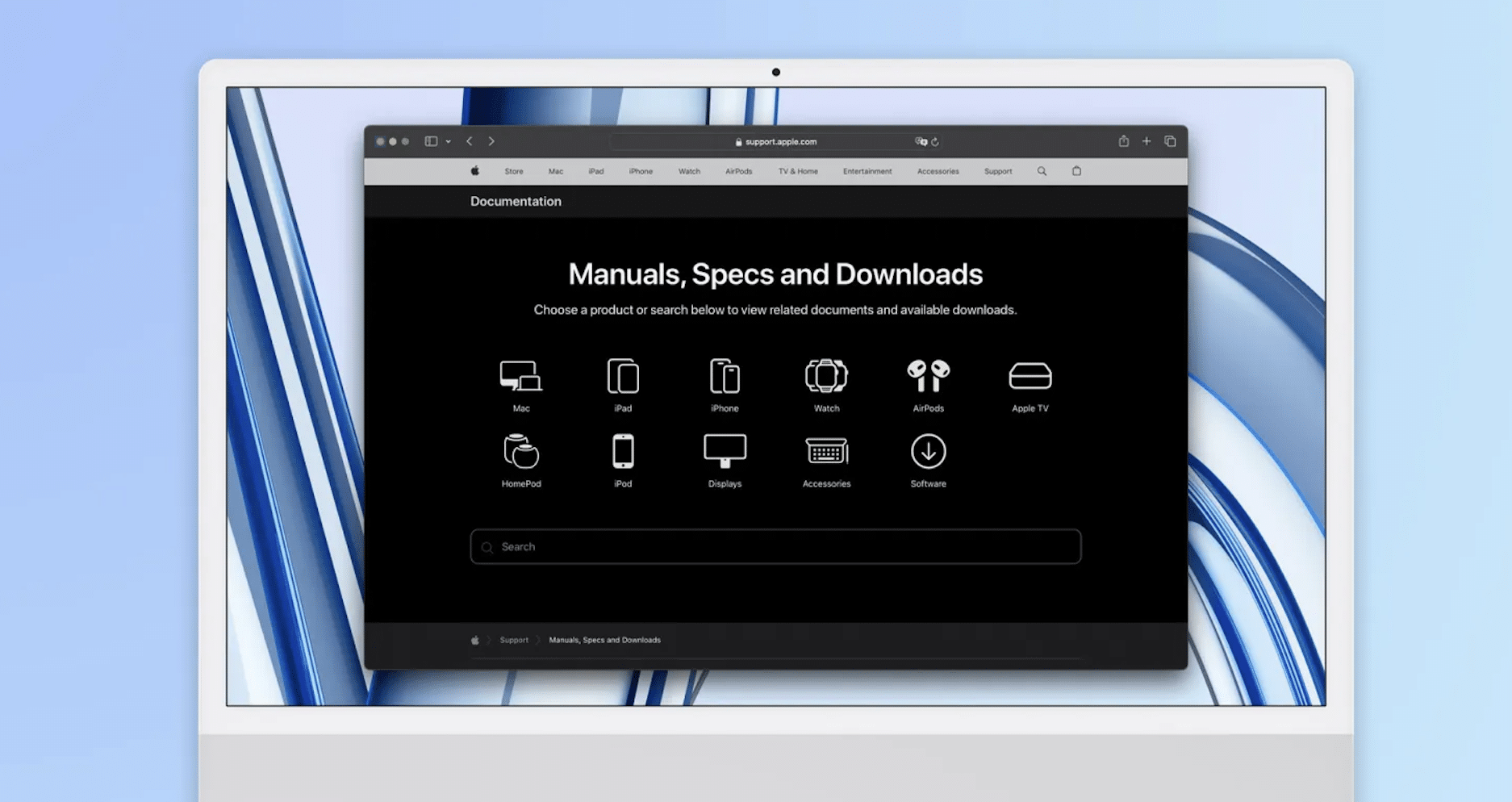Select the Apple TV product icon

pyautogui.click(x=1030, y=377)
